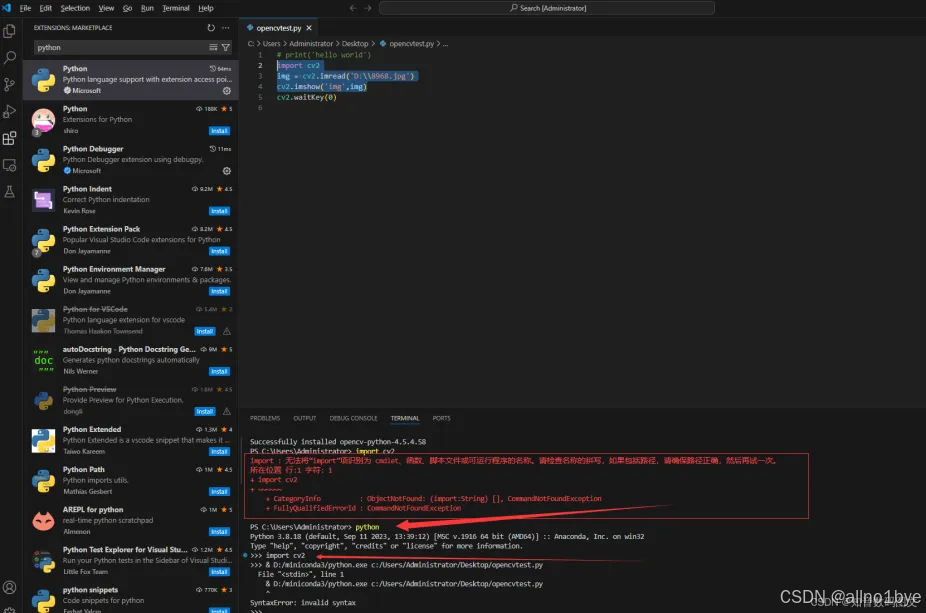
Task: Open settings gear for Python Debugger extension
Action: pyautogui.click(x=226, y=171)
